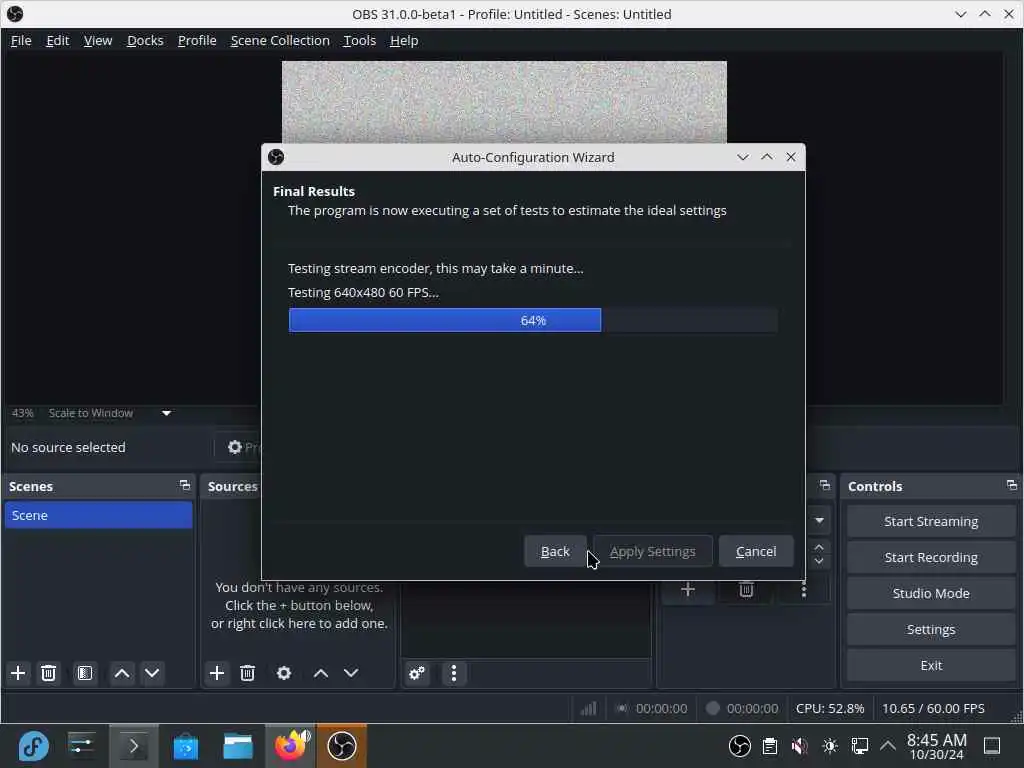Viewport: 1024px width, 768px height.
Task: Increase transition duration stepper up arrow
Action: [x=819, y=546]
